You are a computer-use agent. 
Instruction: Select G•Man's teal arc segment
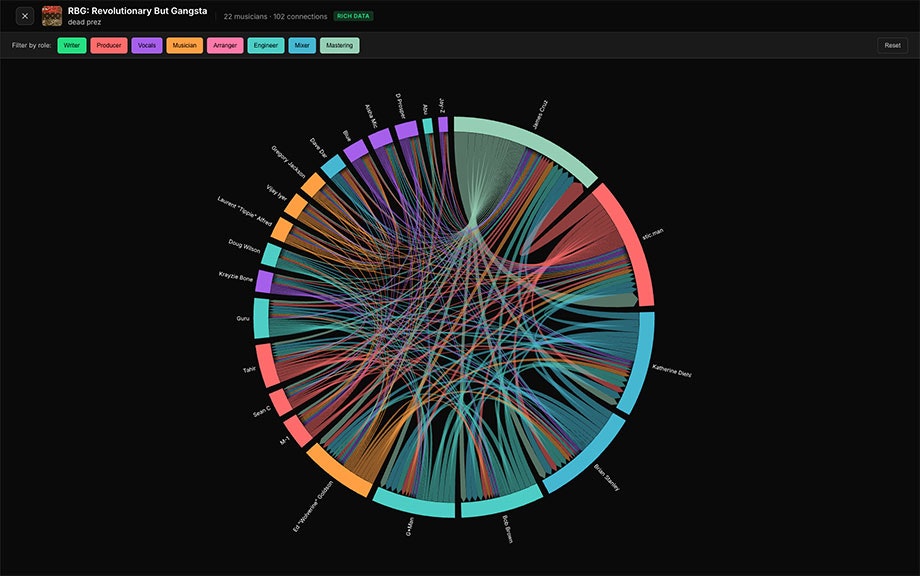tap(414, 506)
